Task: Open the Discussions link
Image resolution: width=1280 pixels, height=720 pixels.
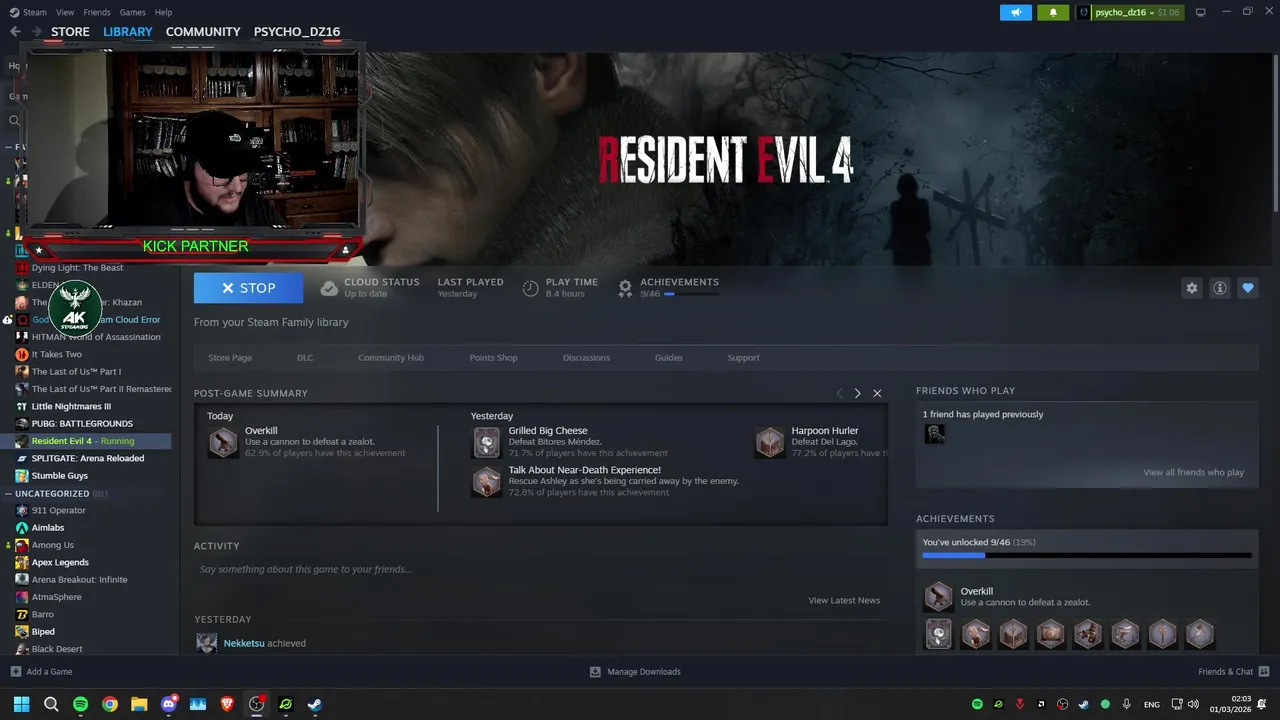Action: 586,357
